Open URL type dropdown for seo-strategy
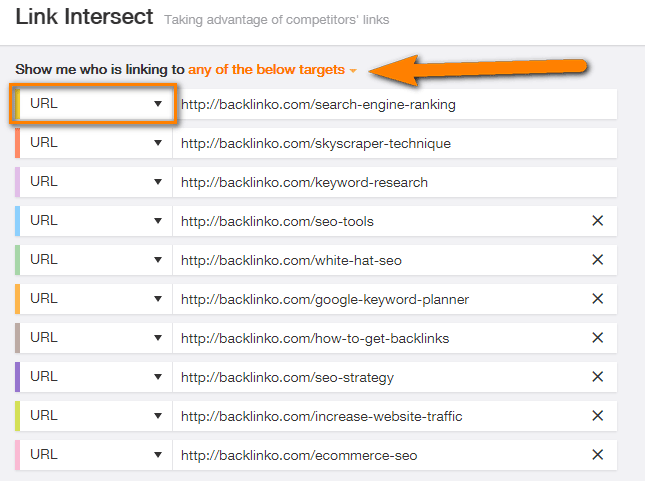 (x=95, y=377)
